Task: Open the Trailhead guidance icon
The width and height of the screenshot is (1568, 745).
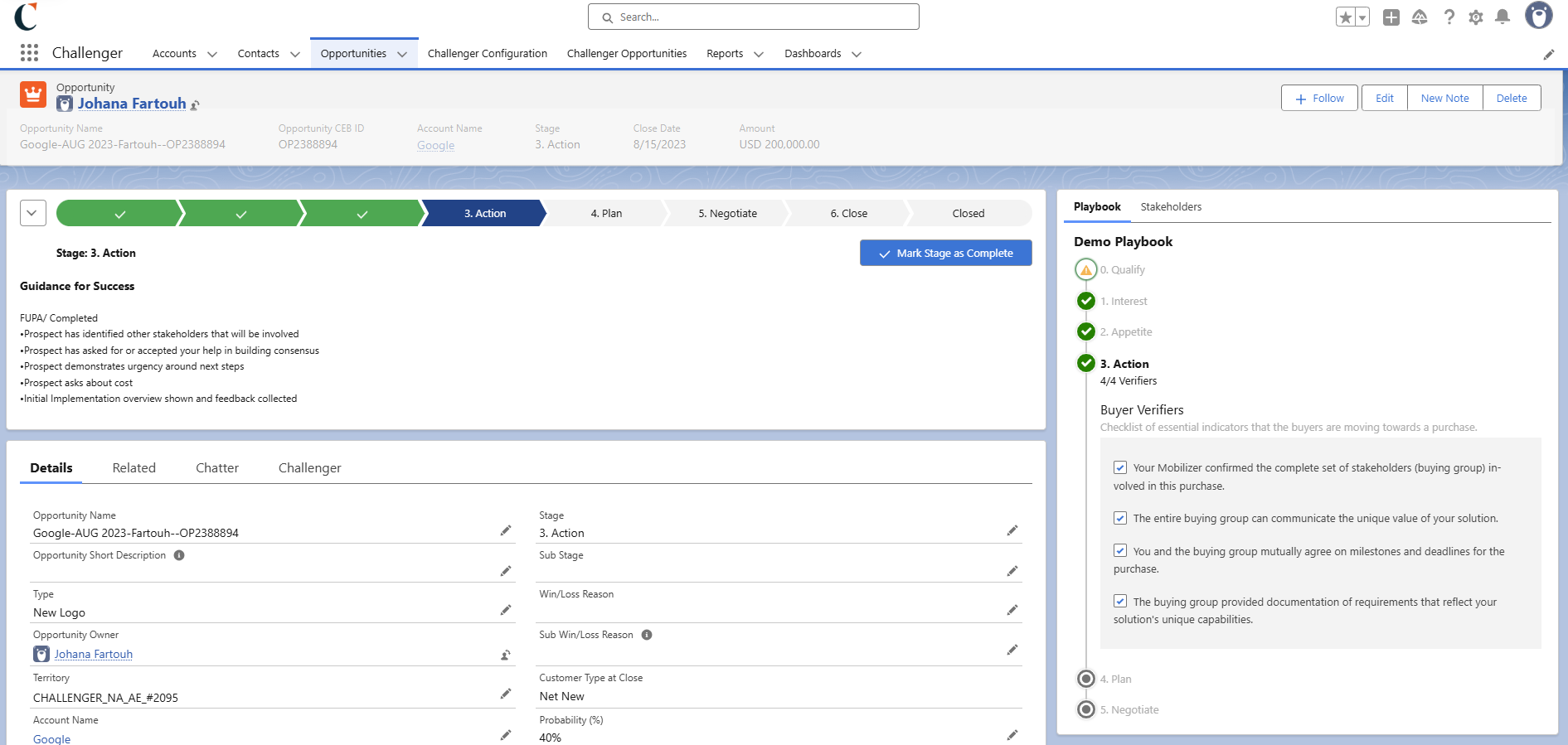Action: pos(1420,17)
